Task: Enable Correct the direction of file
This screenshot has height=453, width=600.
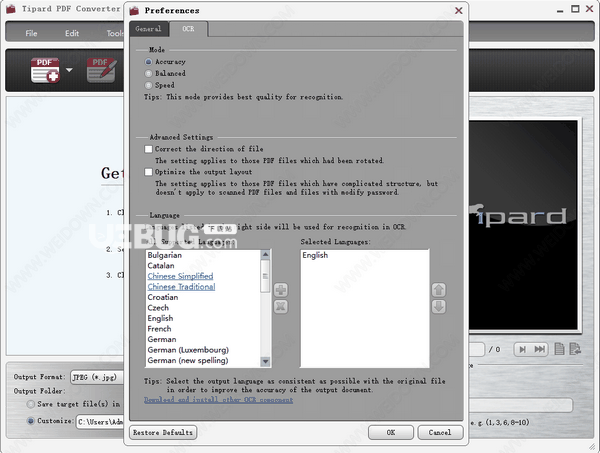Action: (x=148, y=149)
